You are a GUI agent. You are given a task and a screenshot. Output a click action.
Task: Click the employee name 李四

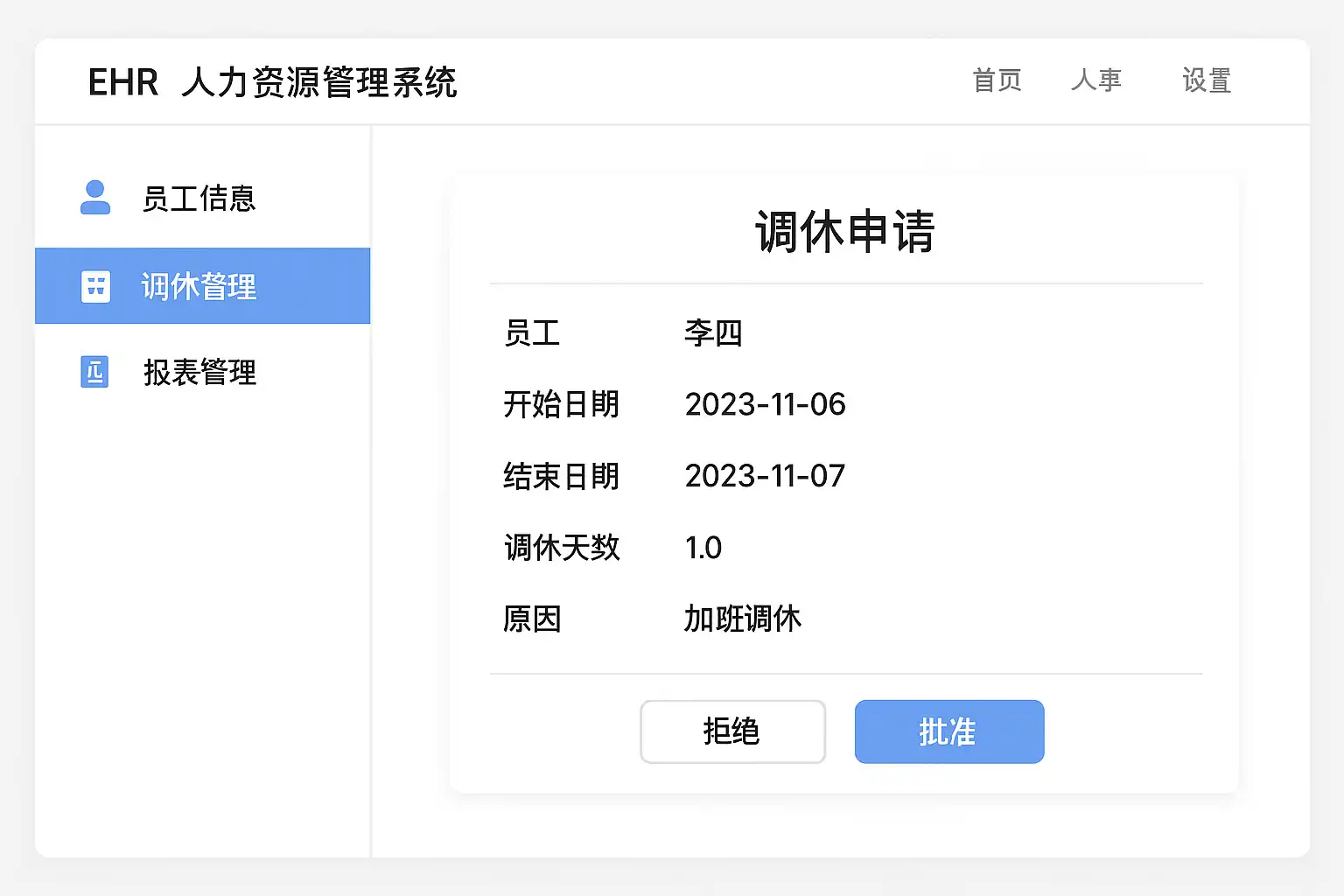click(713, 333)
